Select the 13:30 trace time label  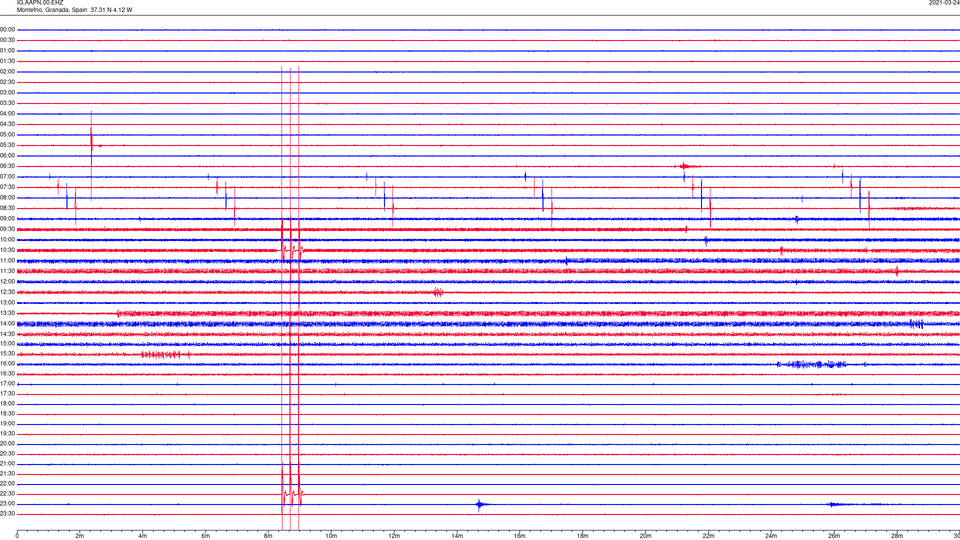click(x=8, y=313)
